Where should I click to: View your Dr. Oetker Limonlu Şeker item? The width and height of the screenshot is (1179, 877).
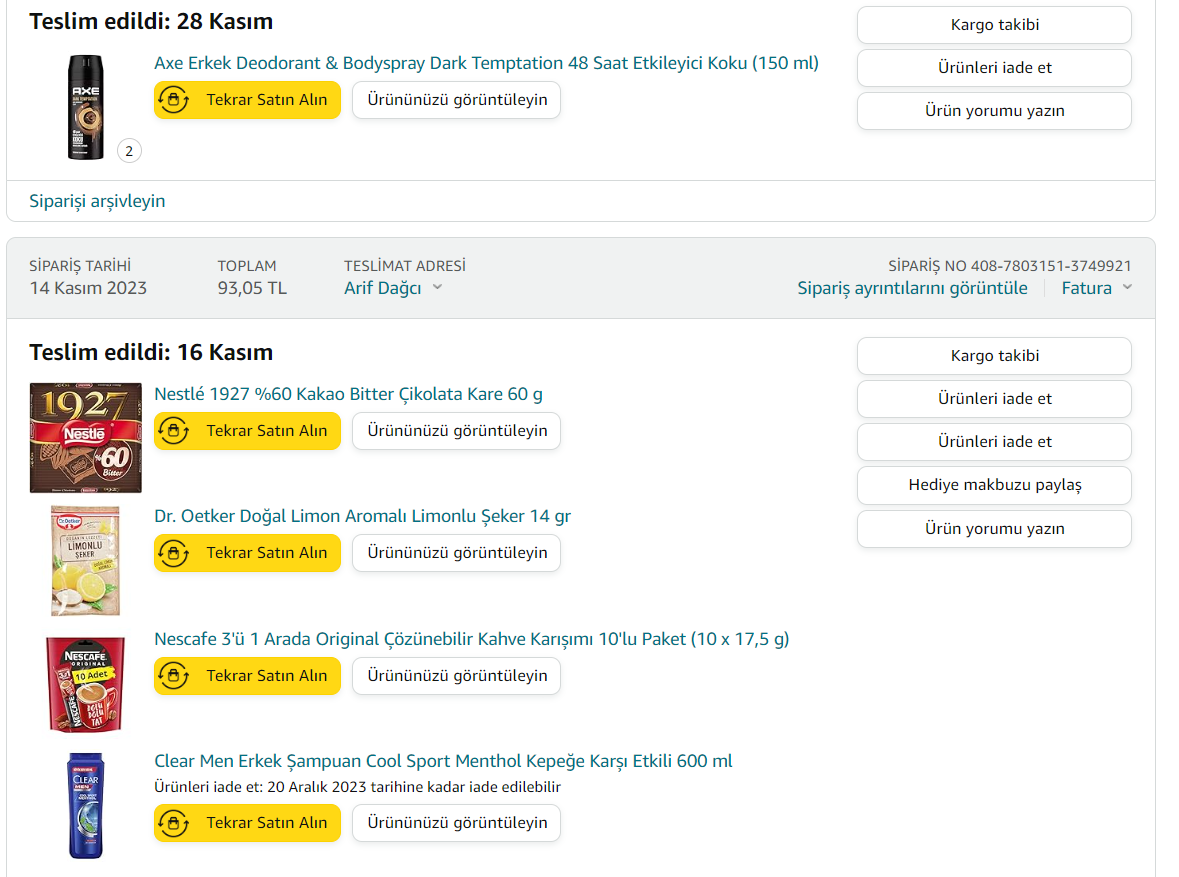pyautogui.click(x=456, y=553)
